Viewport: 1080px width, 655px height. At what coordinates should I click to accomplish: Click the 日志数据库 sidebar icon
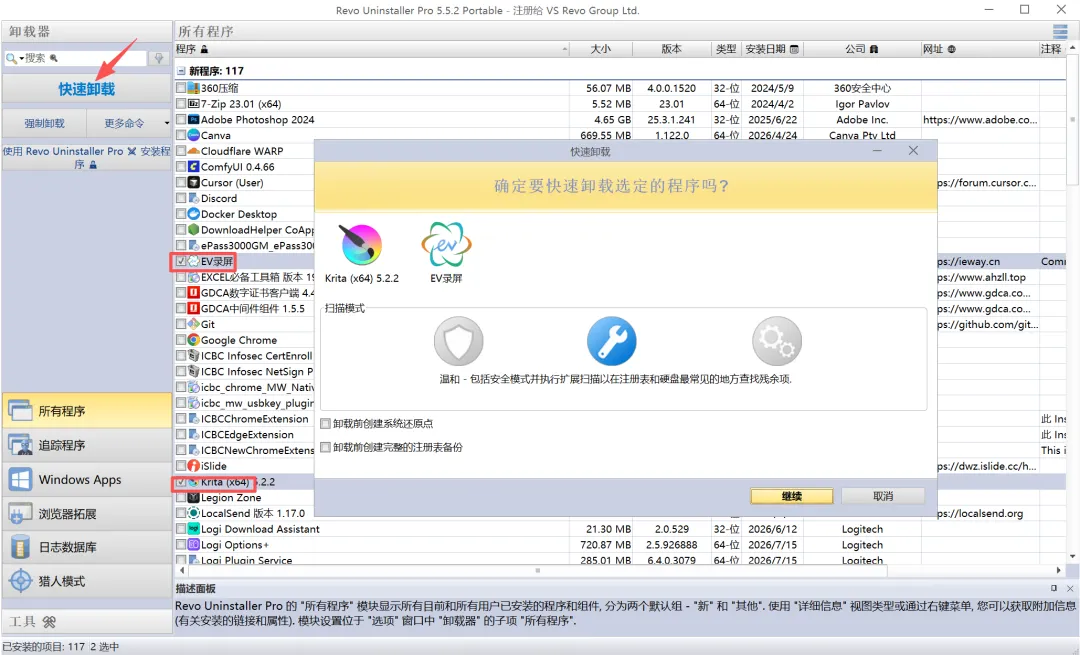[20, 547]
